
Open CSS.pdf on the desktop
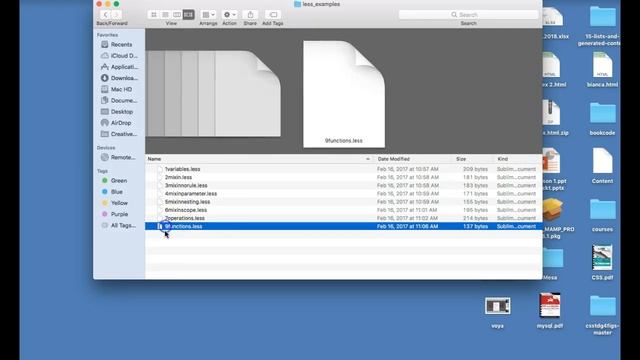(x=602, y=262)
